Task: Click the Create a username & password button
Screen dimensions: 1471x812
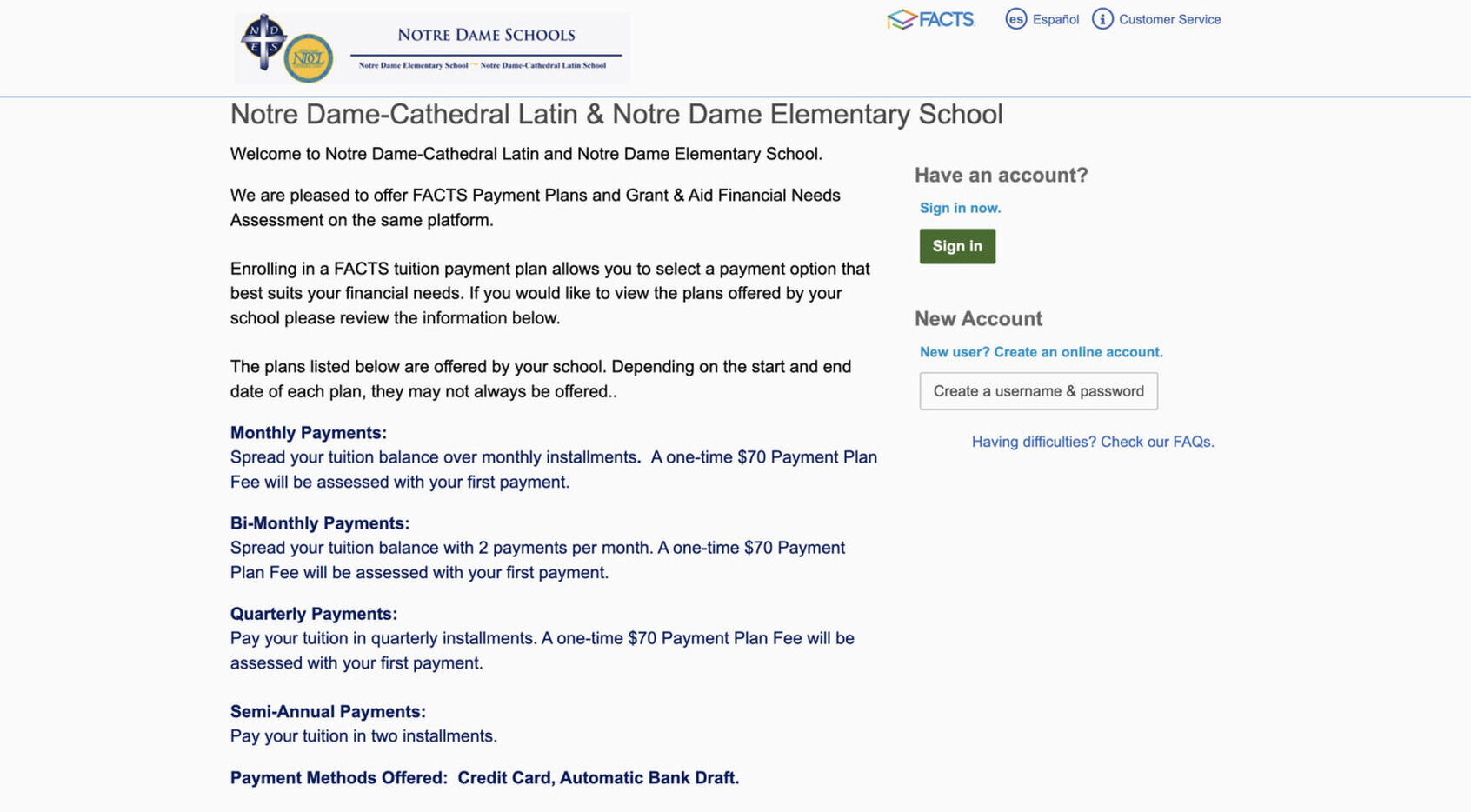Action: coord(1038,391)
